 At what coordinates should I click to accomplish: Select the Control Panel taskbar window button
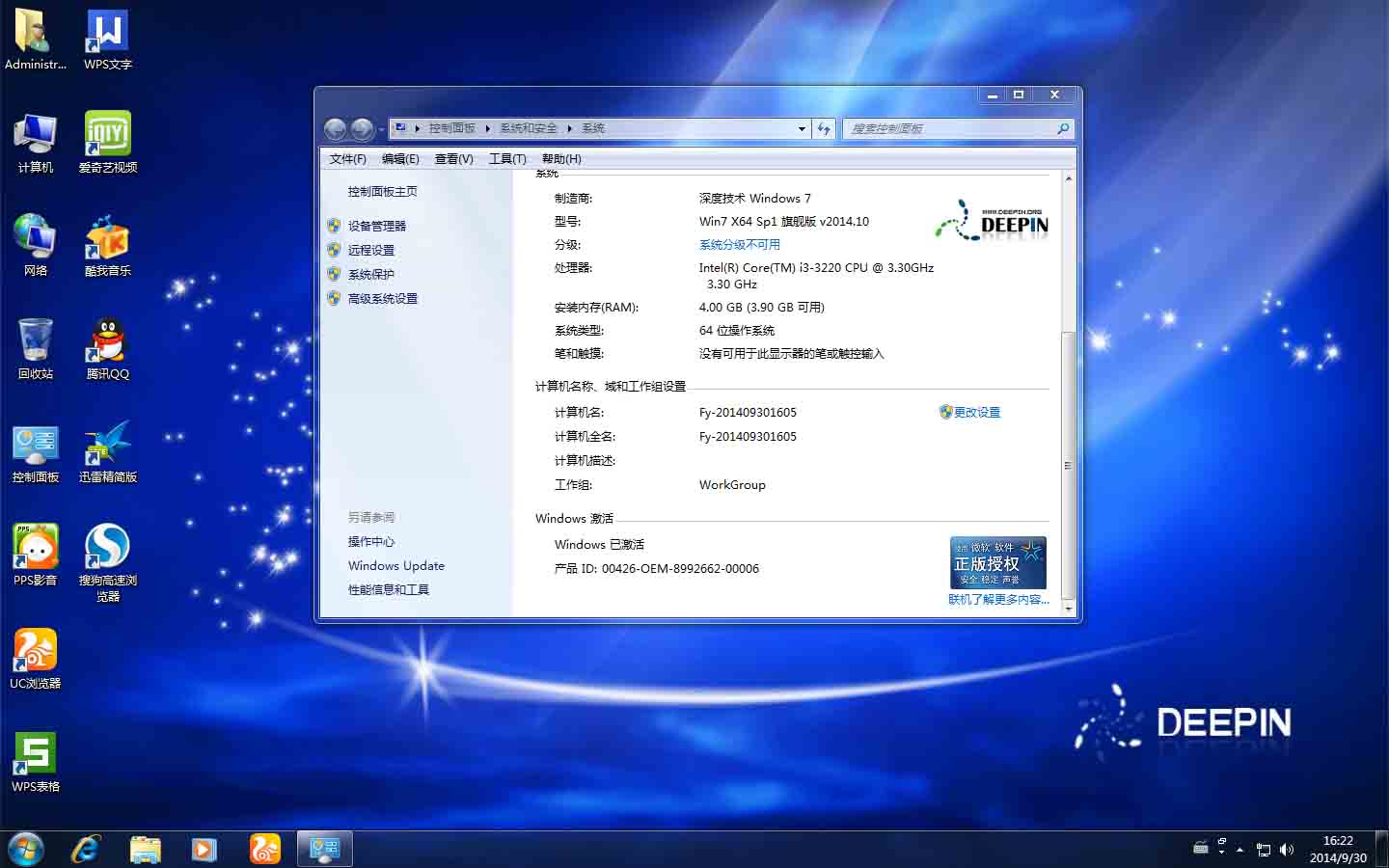click(324, 849)
